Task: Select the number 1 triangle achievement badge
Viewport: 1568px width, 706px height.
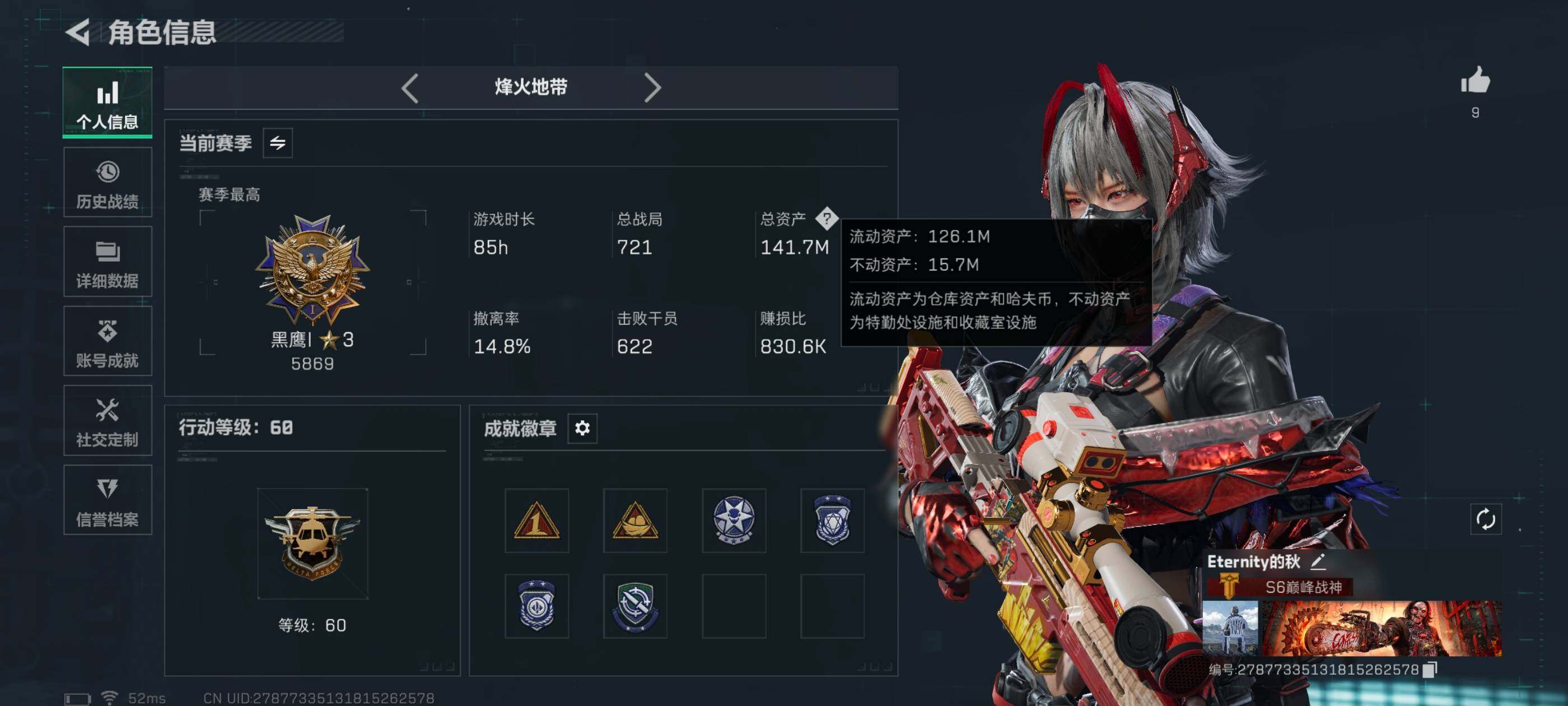Action: pos(536,520)
